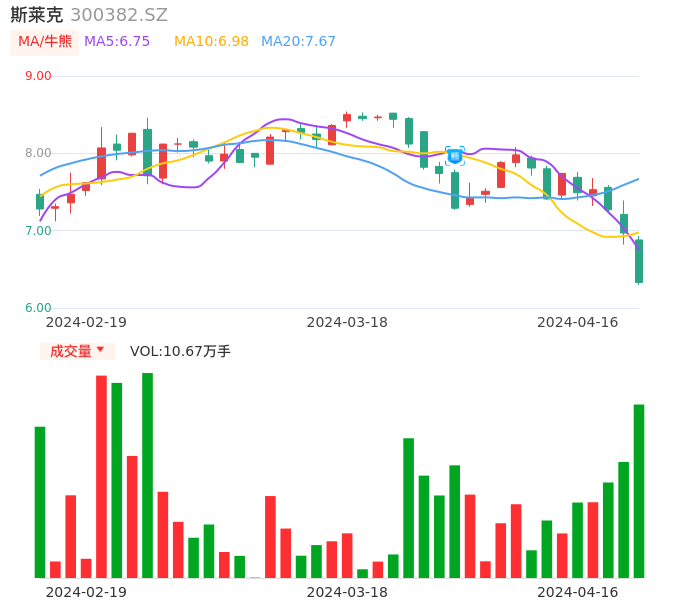Image resolution: width=686 pixels, height=606 pixels.
Task: Click the 2024-04-16 date under the volume chart
Action: tap(577, 592)
